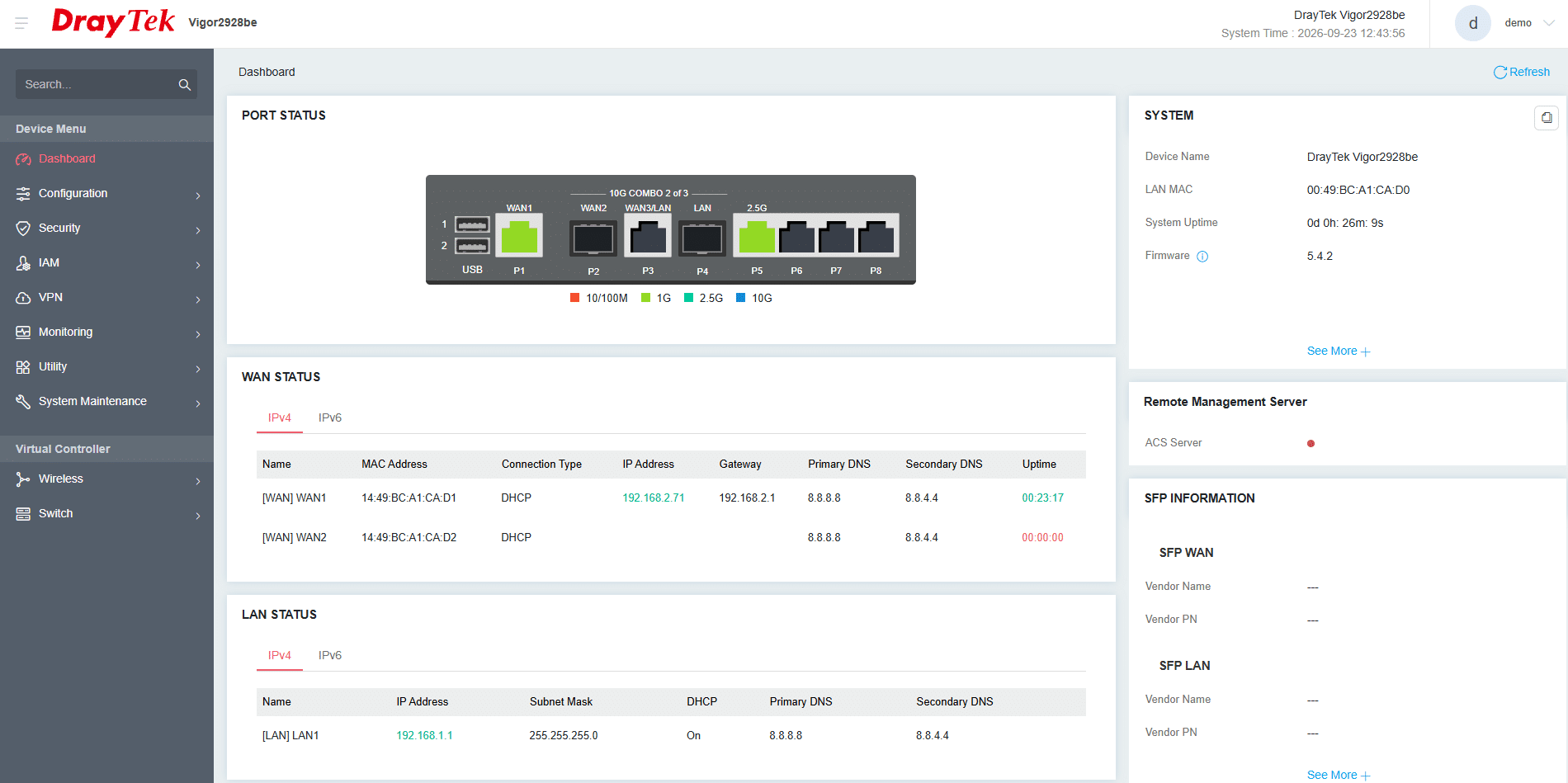
Task: Click See More in SFP INFORMATION
Action: pos(1338,776)
